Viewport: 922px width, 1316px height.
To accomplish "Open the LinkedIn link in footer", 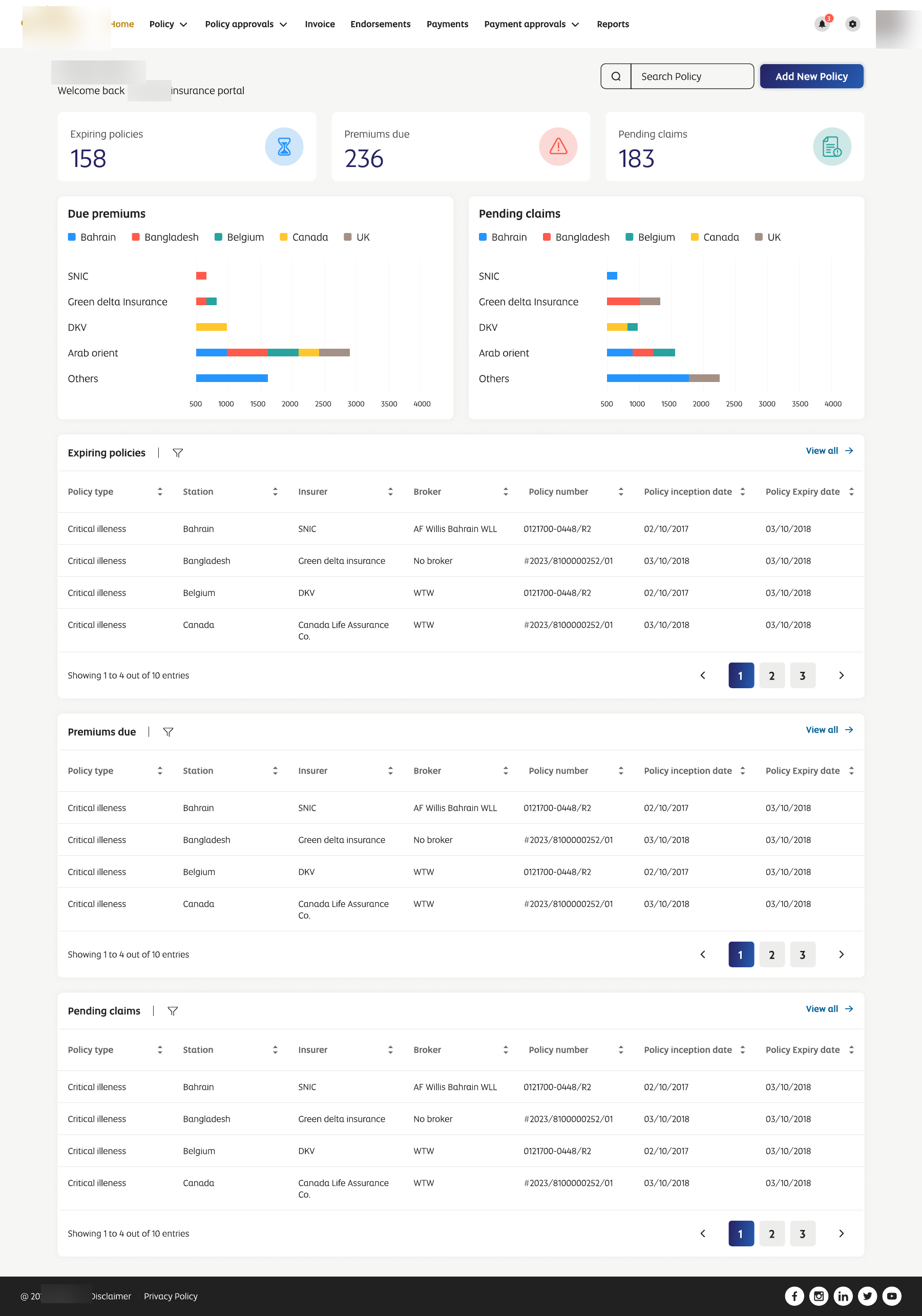I will [843, 1296].
